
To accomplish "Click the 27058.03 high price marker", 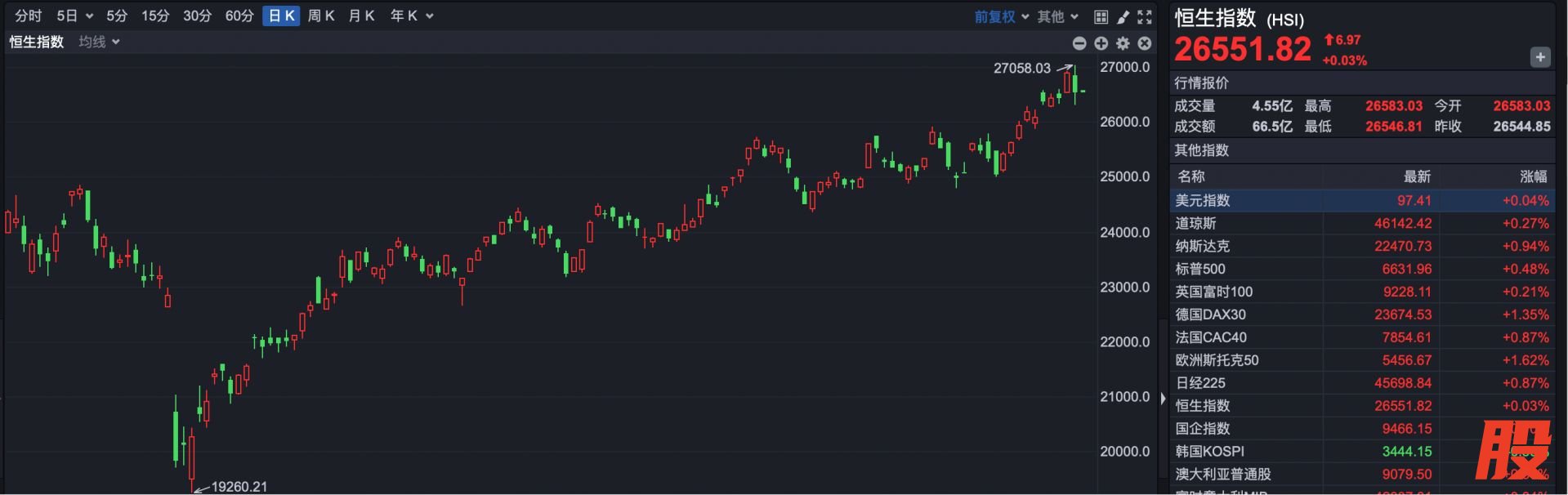I will click(x=1021, y=69).
